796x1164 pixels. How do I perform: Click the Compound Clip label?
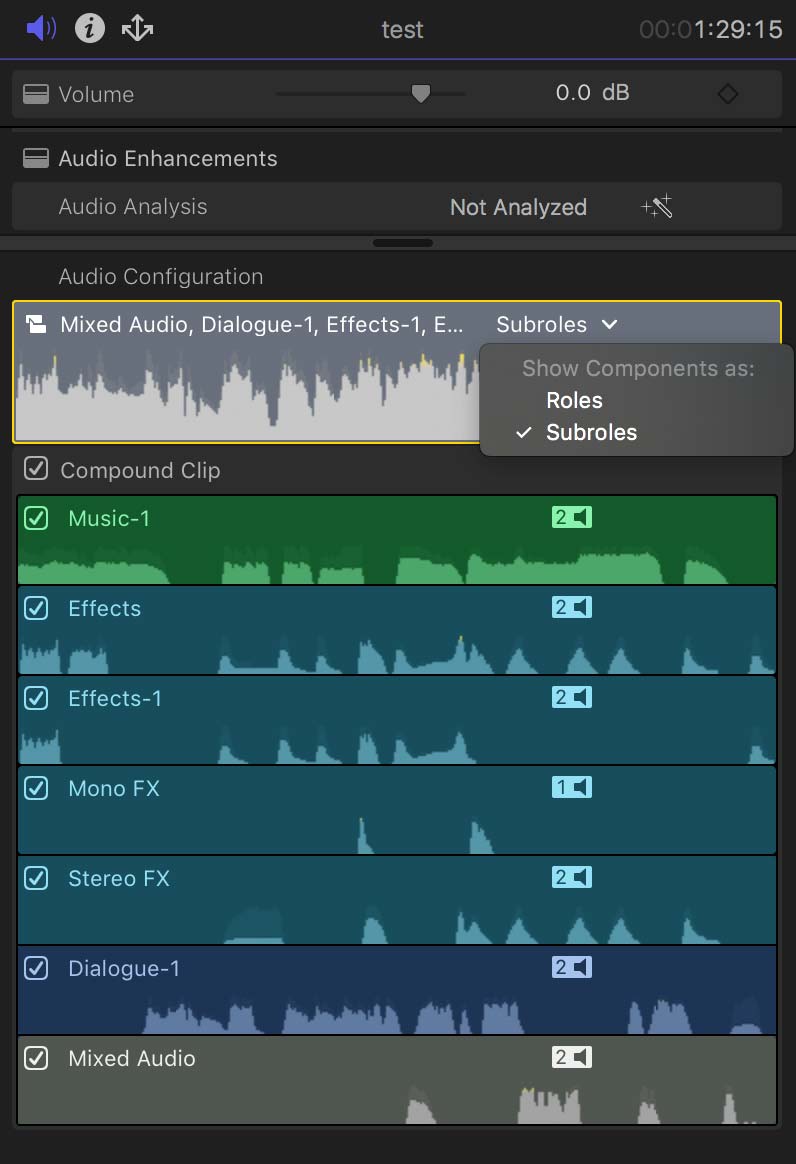click(140, 470)
